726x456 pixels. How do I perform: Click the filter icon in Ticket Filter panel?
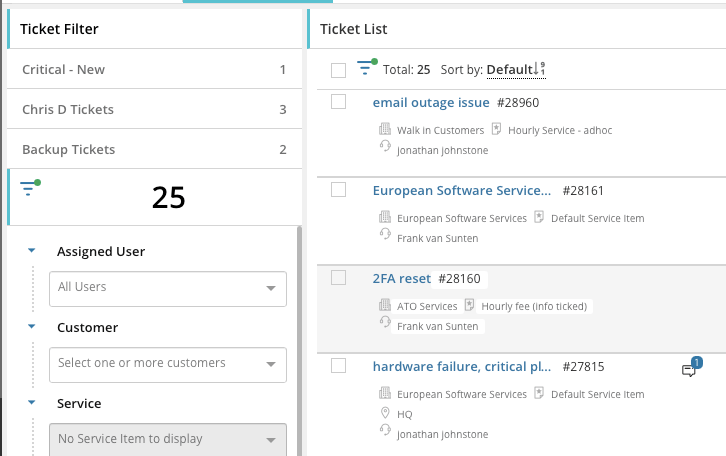point(29,188)
